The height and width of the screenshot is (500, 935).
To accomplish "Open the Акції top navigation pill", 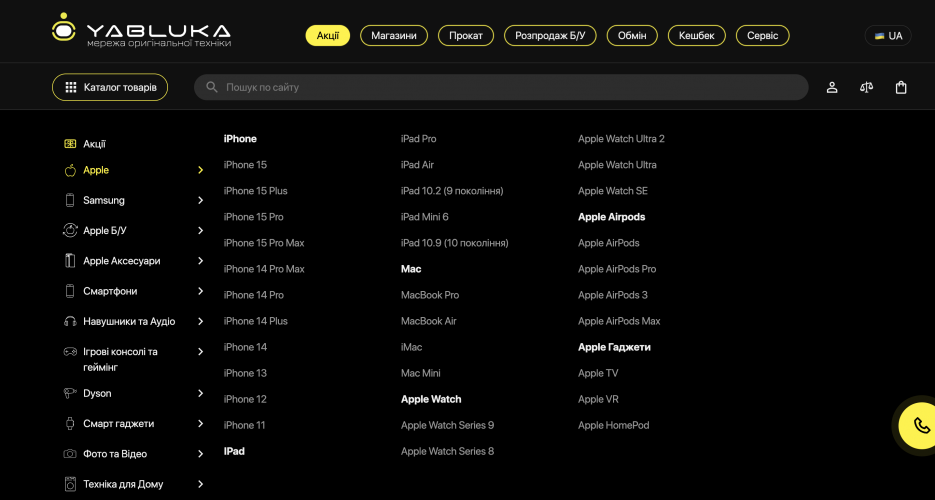I will click(328, 36).
